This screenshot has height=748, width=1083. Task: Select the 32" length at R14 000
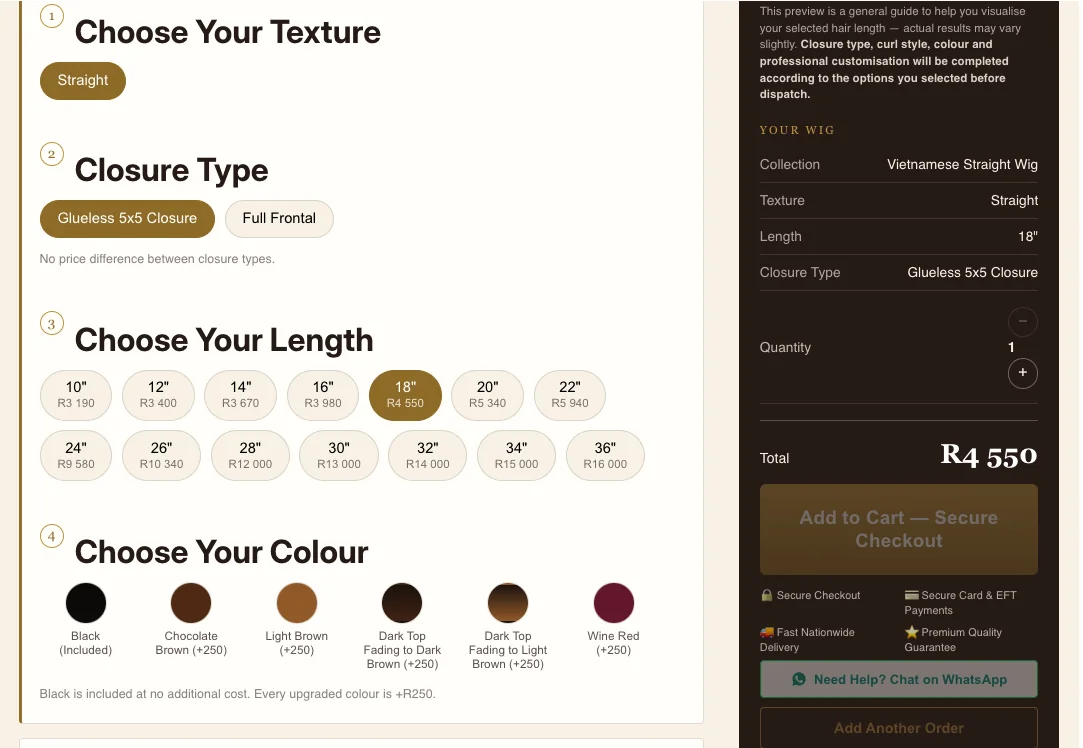[x=428, y=456]
